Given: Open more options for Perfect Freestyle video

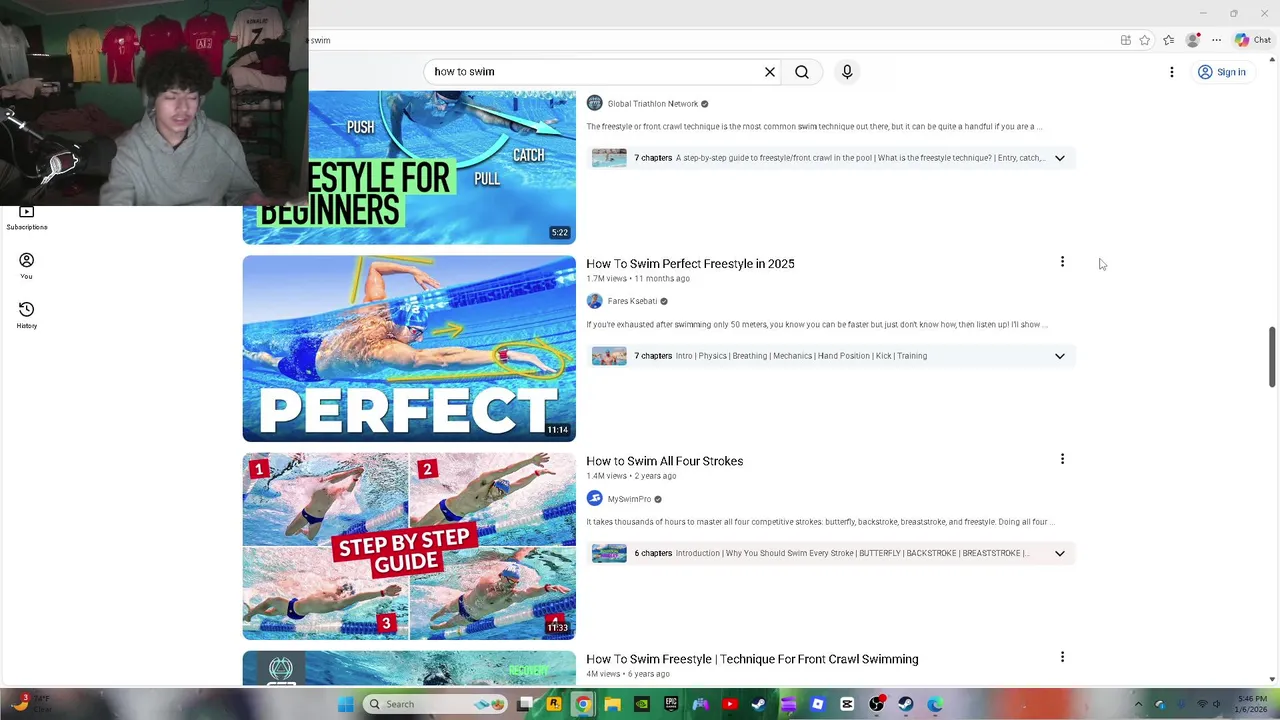Looking at the screenshot, I should pyautogui.click(x=1062, y=262).
